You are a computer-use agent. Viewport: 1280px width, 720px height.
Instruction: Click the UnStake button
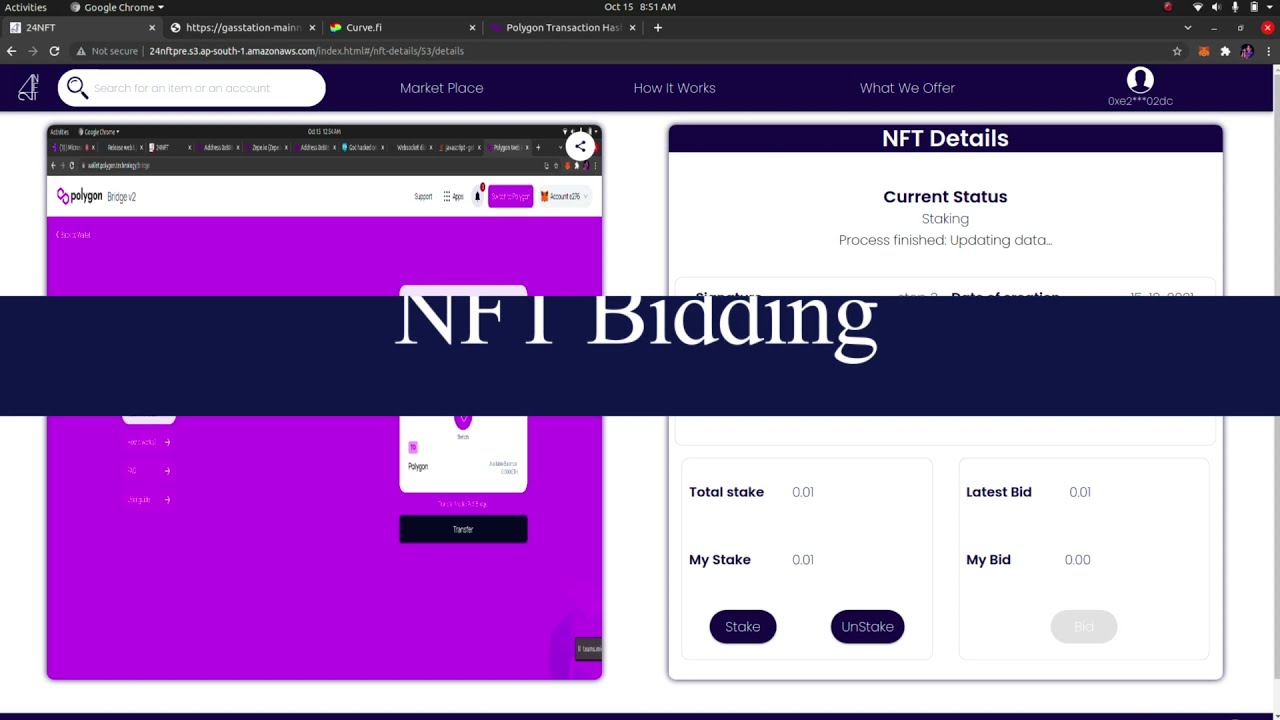click(867, 627)
